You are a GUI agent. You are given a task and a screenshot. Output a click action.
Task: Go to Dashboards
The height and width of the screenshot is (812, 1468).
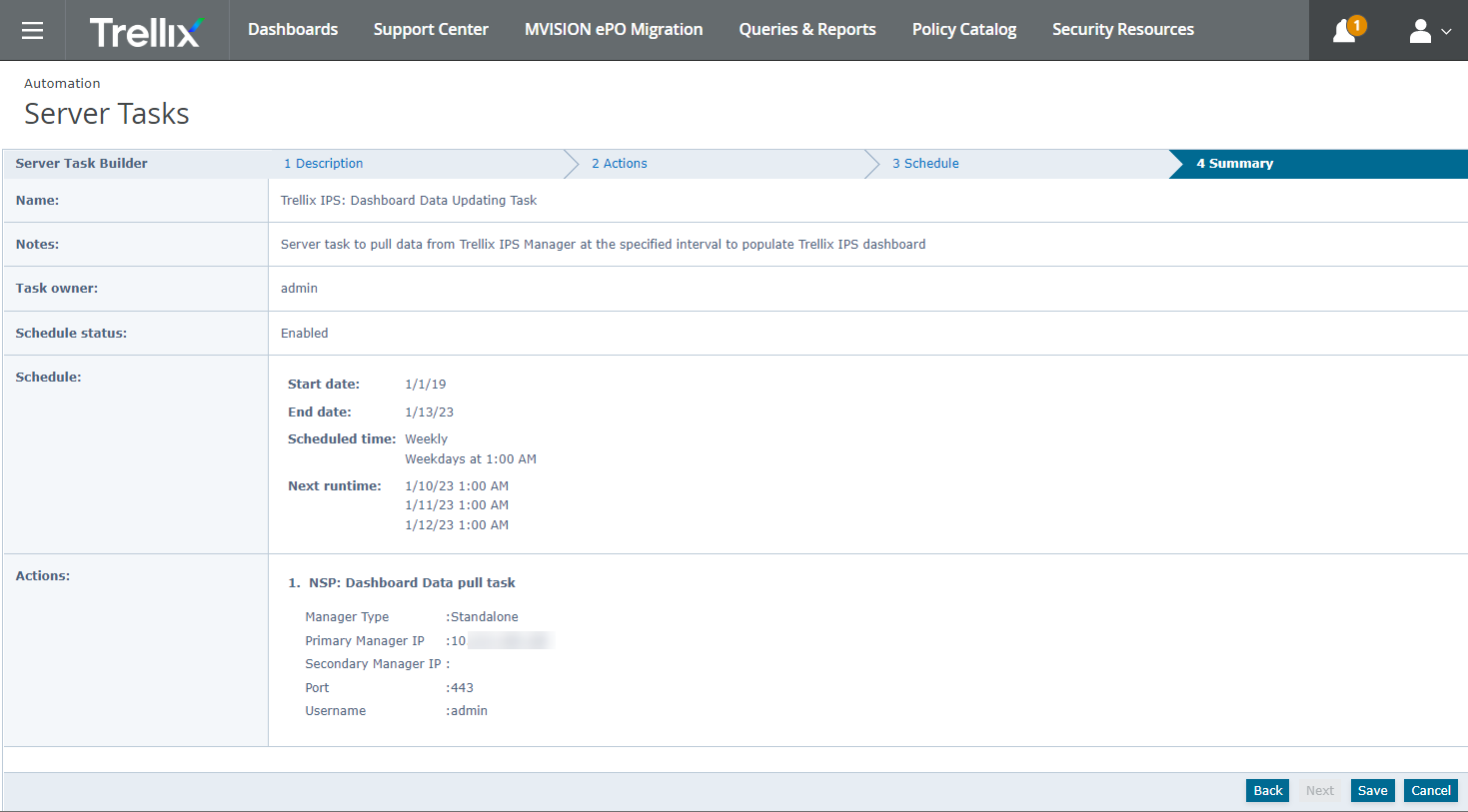[x=293, y=30]
